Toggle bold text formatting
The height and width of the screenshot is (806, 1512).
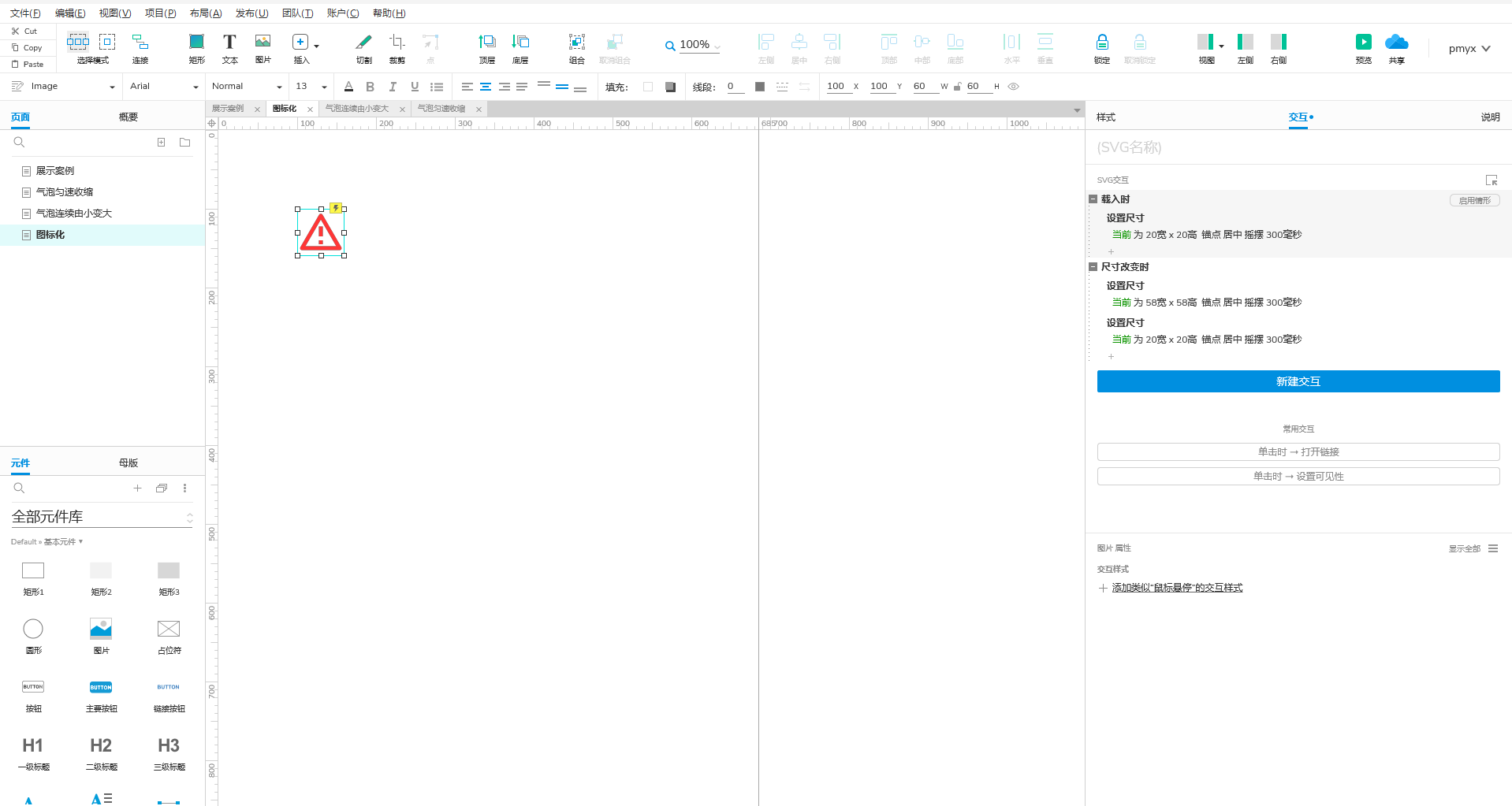coord(370,87)
